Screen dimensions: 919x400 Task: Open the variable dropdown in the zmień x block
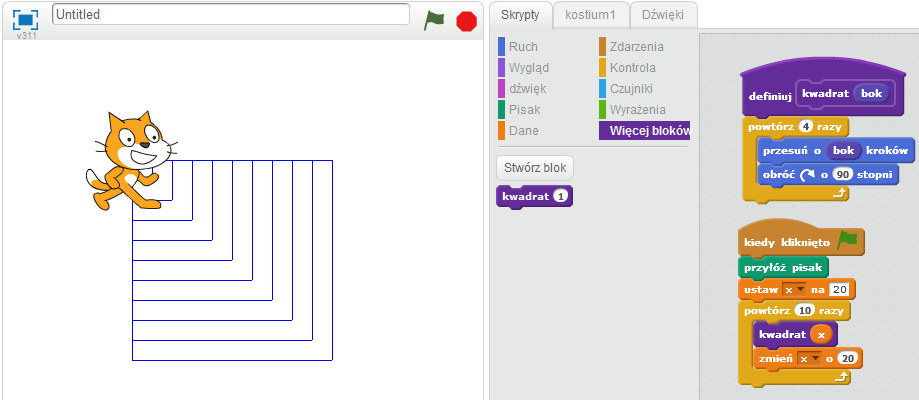[x=807, y=358]
